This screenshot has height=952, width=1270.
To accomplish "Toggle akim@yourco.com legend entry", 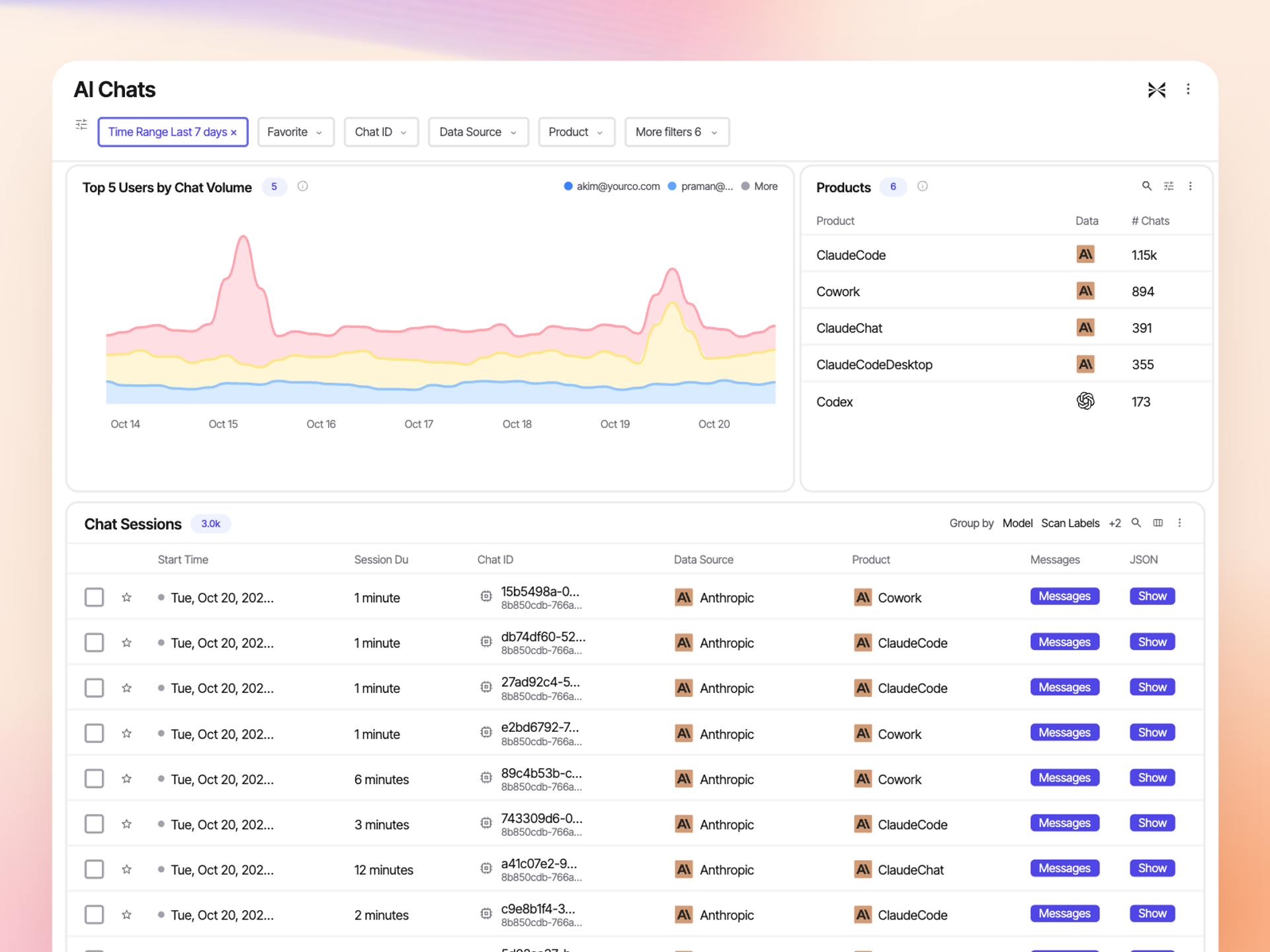I will pyautogui.click(x=612, y=186).
